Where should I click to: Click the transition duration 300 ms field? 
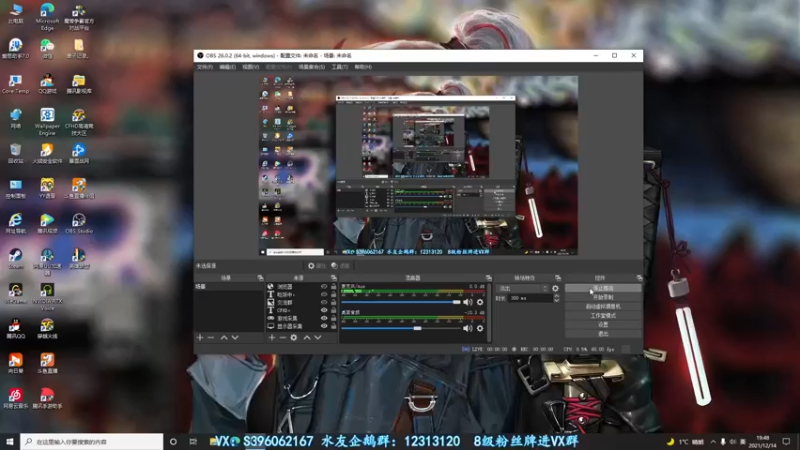coord(530,298)
